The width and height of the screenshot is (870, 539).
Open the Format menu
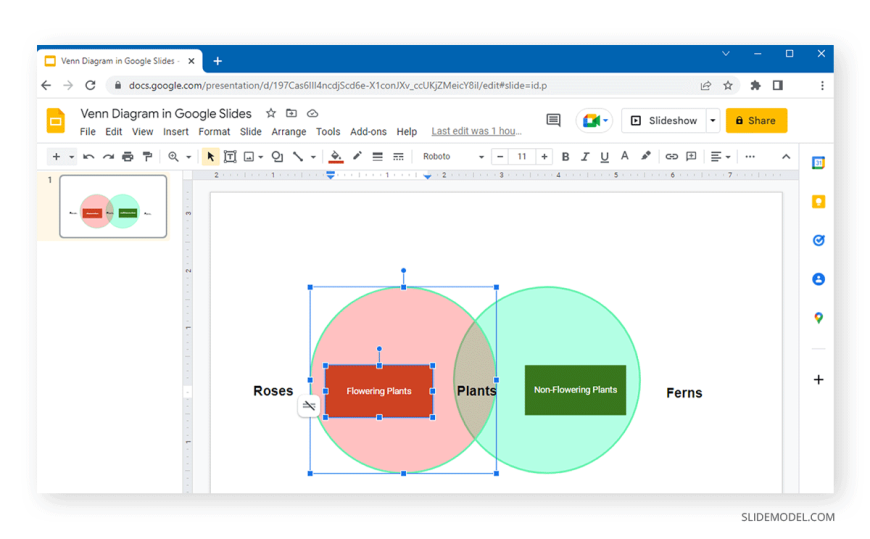[214, 132]
